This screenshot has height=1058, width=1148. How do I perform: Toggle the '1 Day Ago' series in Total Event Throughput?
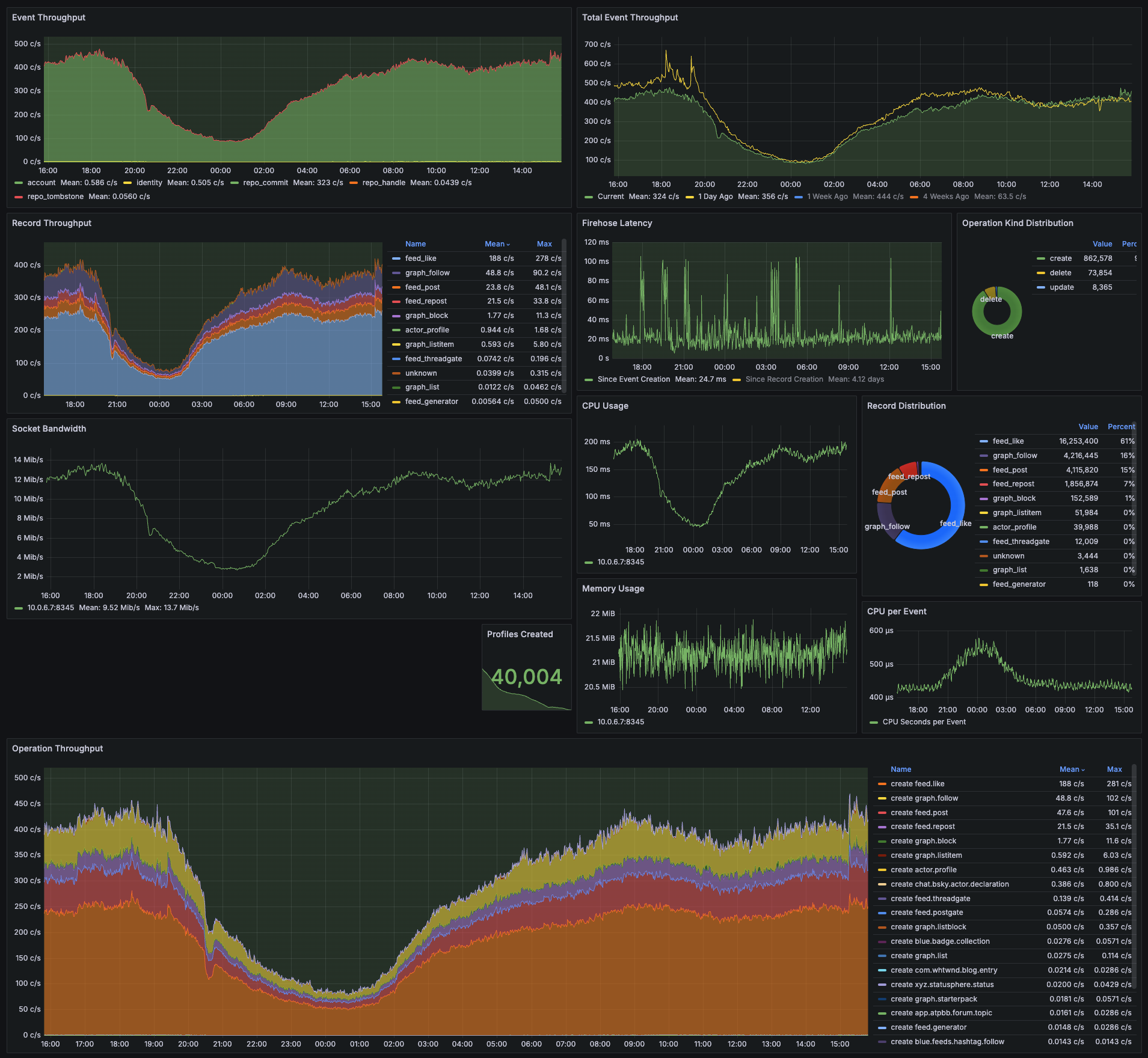pyautogui.click(x=716, y=196)
